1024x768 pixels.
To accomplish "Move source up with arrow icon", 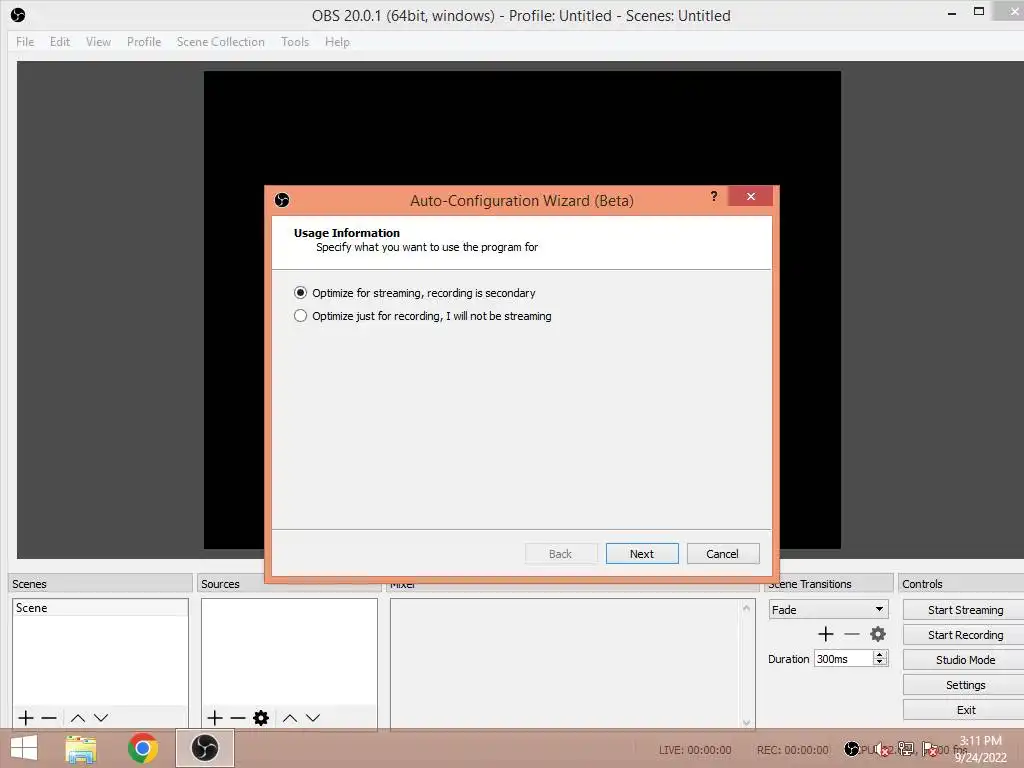I will point(290,718).
